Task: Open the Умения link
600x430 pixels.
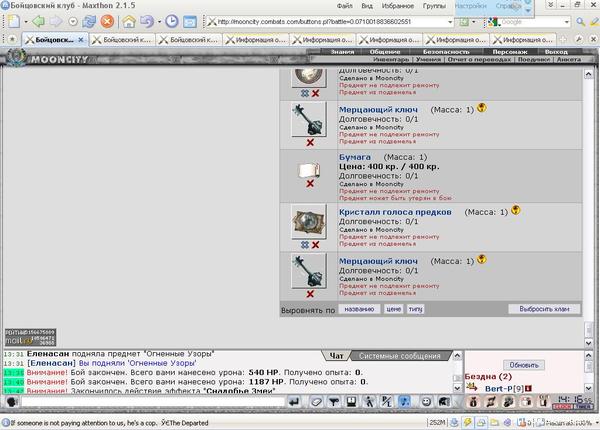Action: click(x=429, y=60)
